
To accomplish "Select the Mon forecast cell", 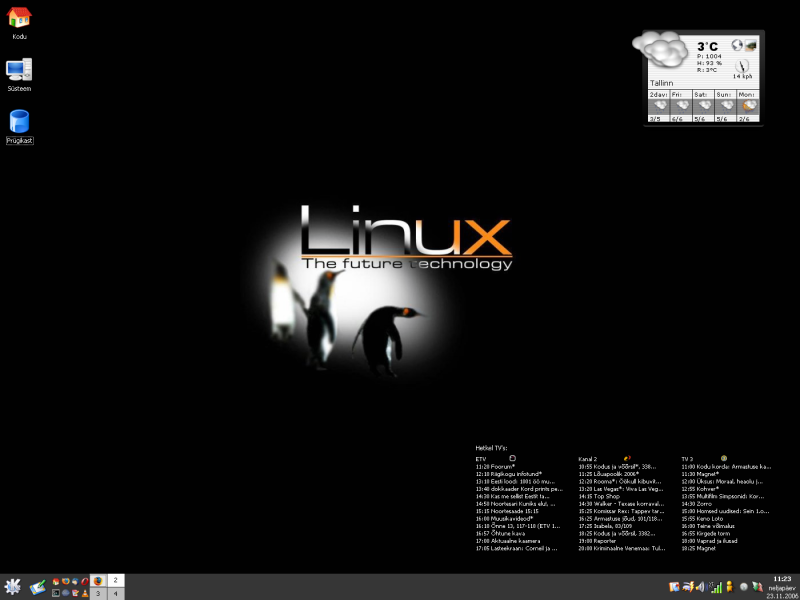I will coord(748,106).
